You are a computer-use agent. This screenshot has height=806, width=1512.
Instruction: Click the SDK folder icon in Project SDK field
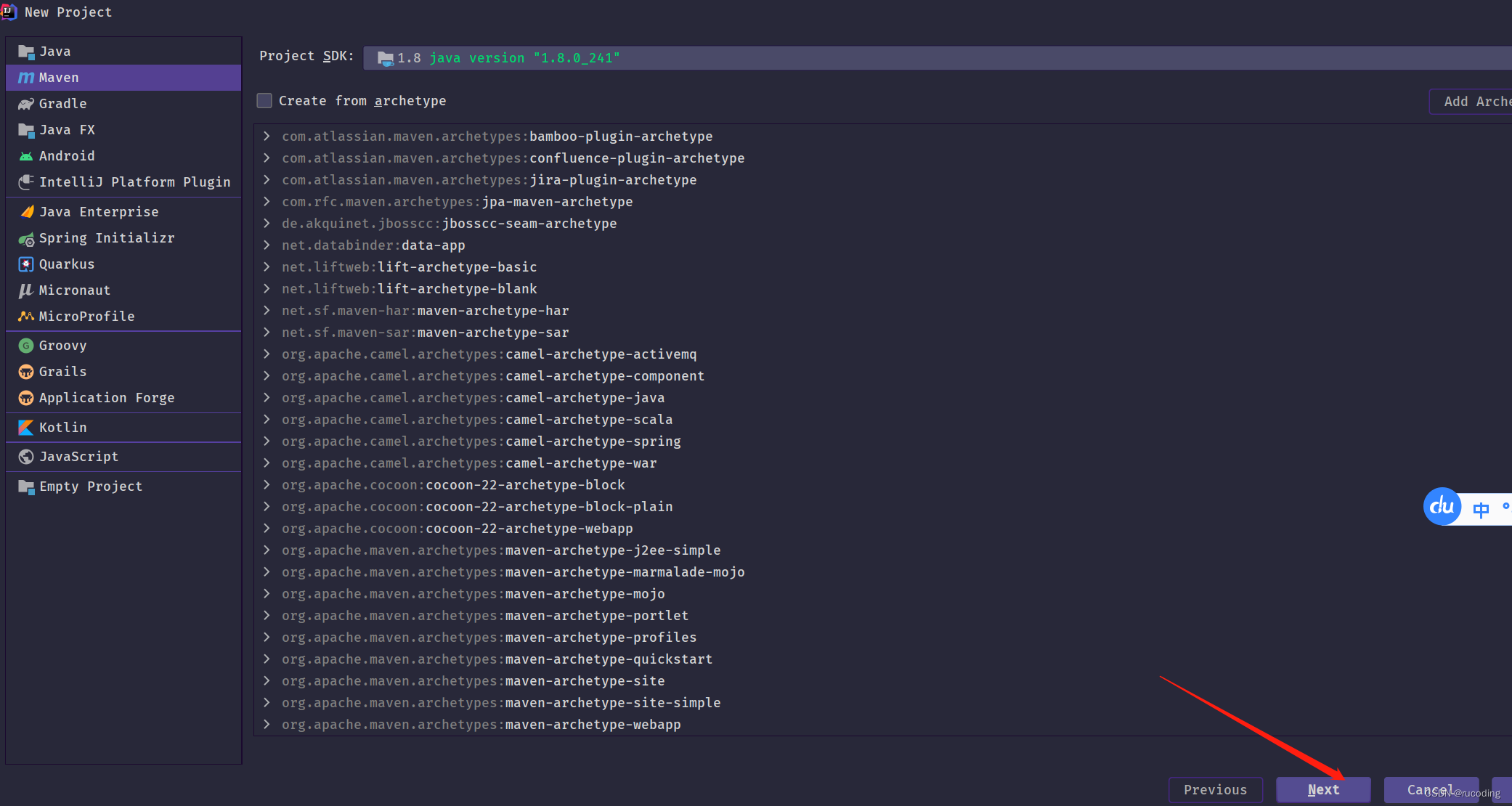[386, 58]
